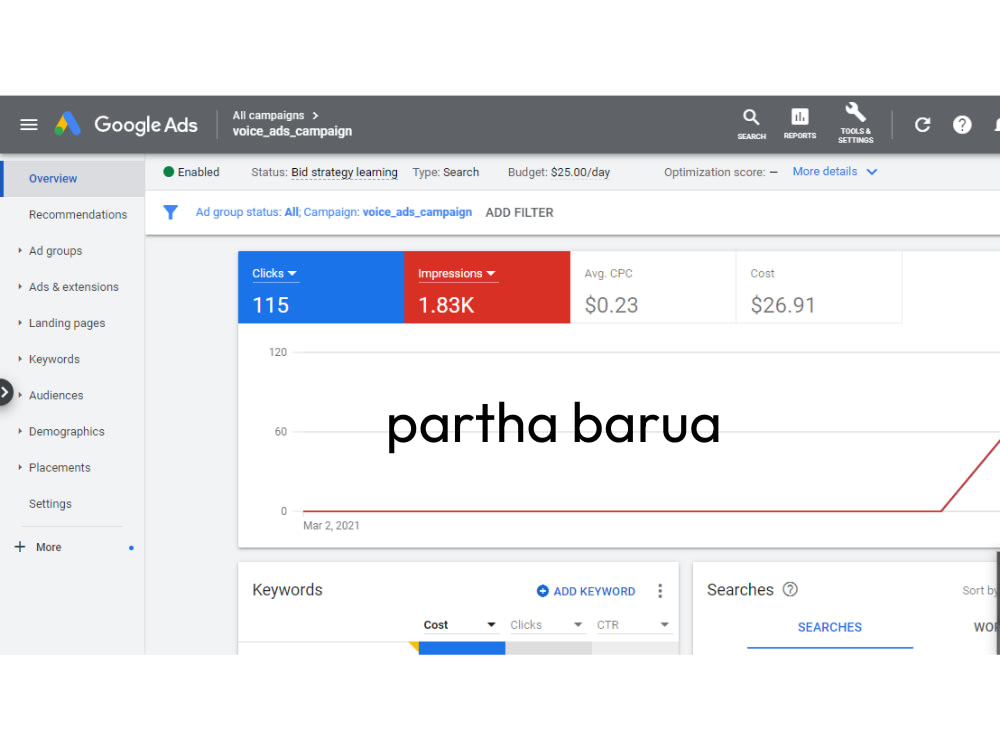The width and height of the screenshot is (1000, 750).
Task: Go to All campaigns breadcrumb
Action: (268, 115)
